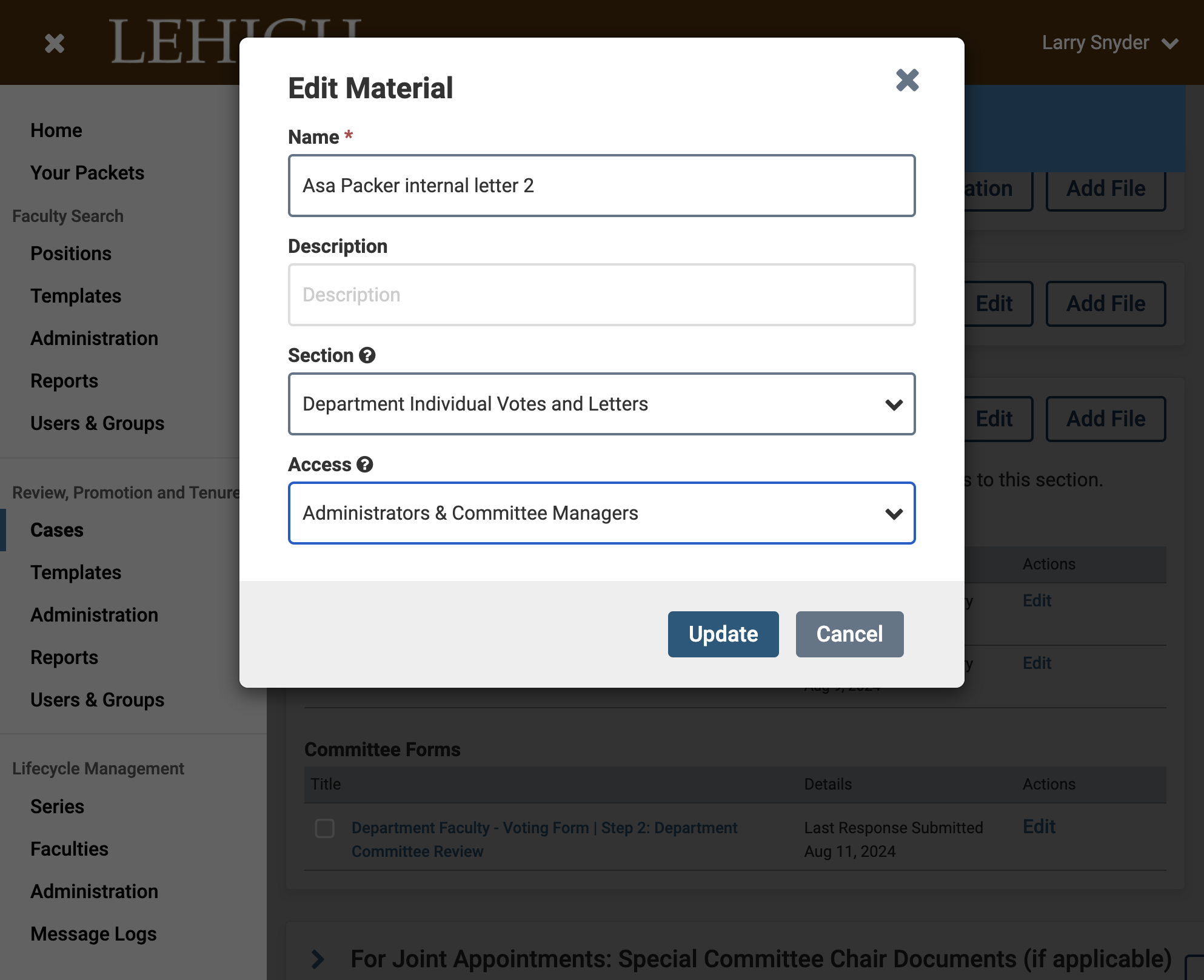Click Edit for the Department Faculty Voting Form
Screen dimensions: 1204x980
(x=1038, y=827)
